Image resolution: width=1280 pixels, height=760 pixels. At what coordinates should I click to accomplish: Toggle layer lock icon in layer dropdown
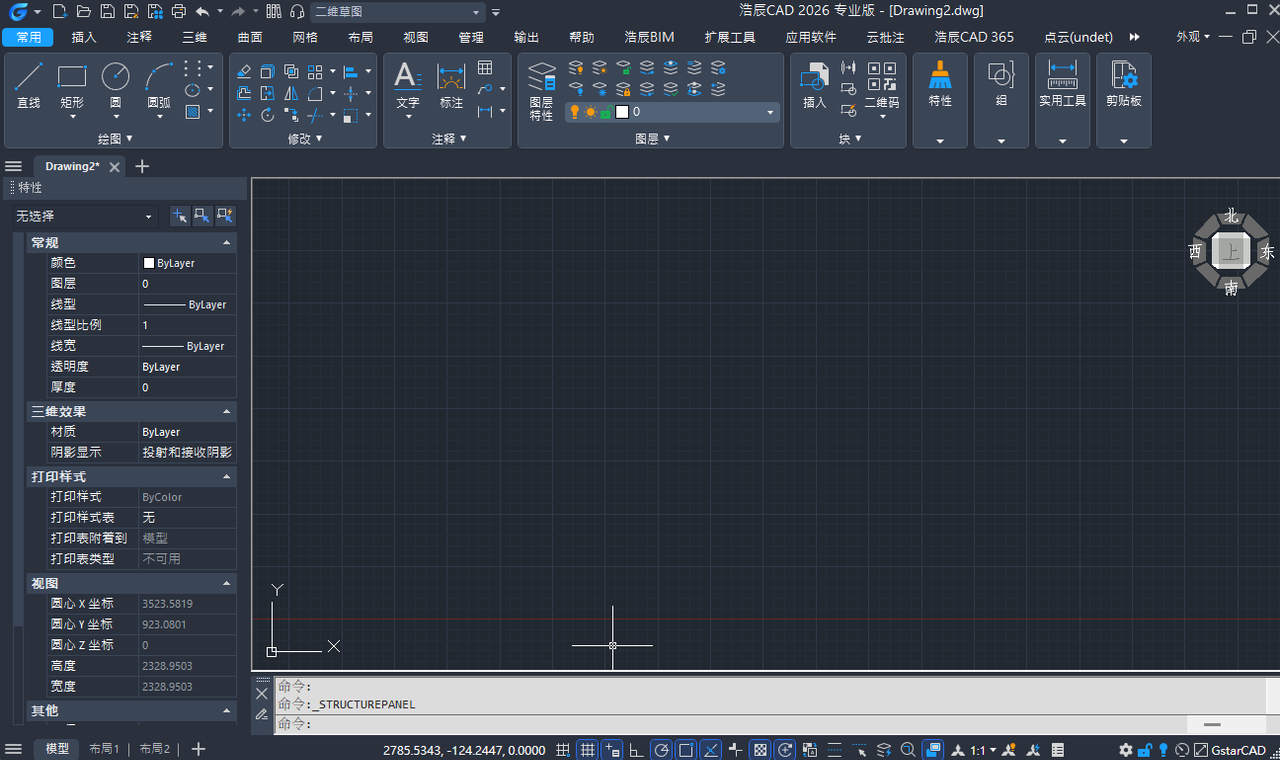point(605,112)
